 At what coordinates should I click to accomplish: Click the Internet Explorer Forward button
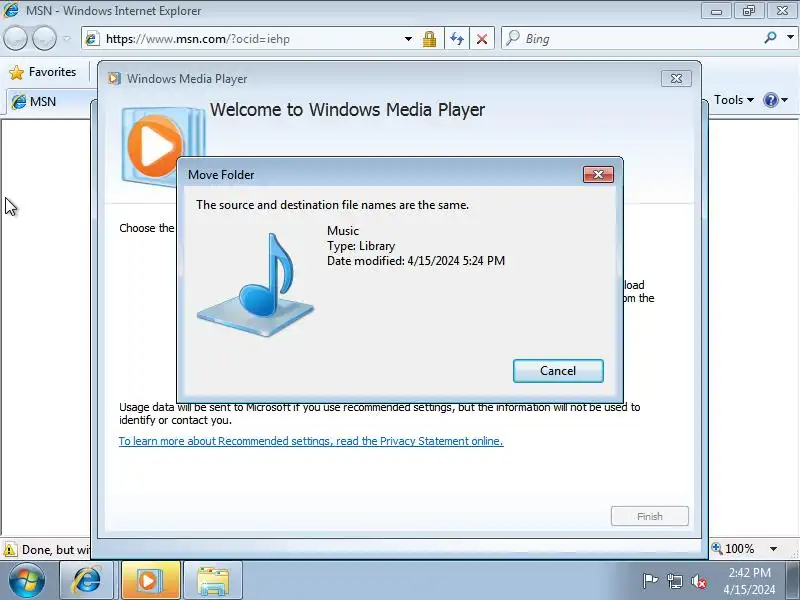point(44,38)
